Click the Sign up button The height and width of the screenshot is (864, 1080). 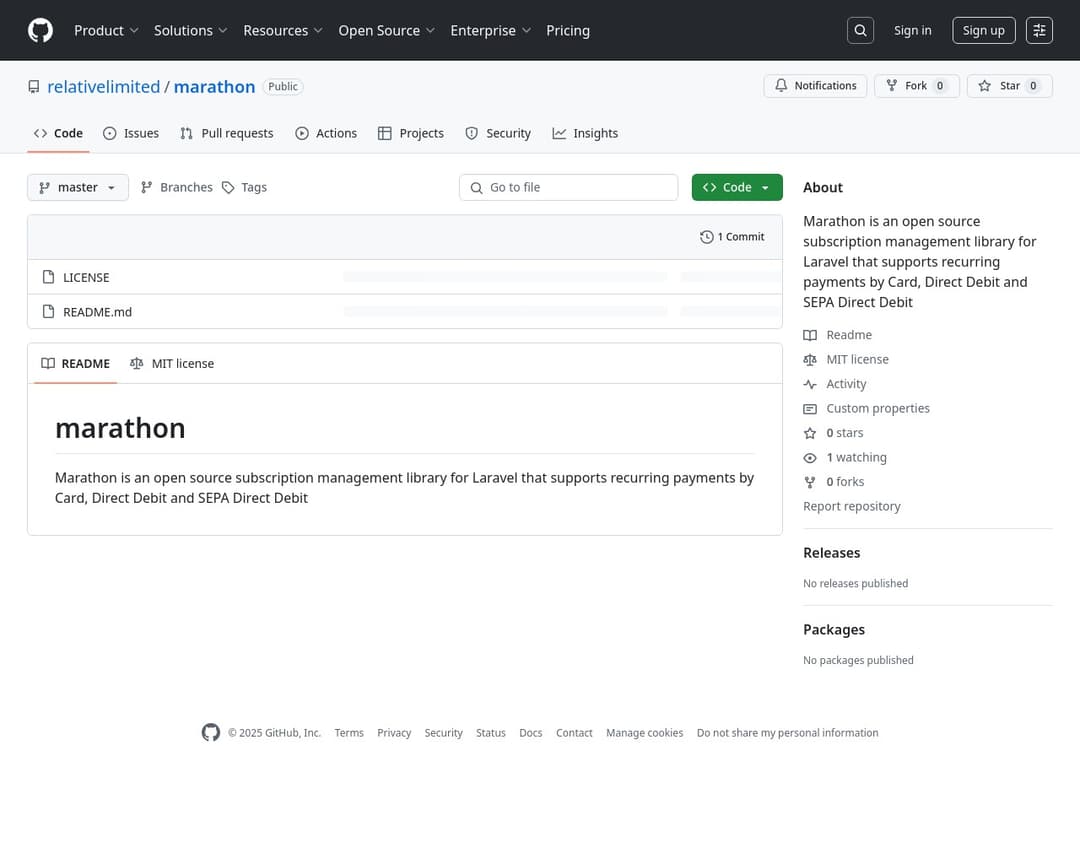coord(984,30)
